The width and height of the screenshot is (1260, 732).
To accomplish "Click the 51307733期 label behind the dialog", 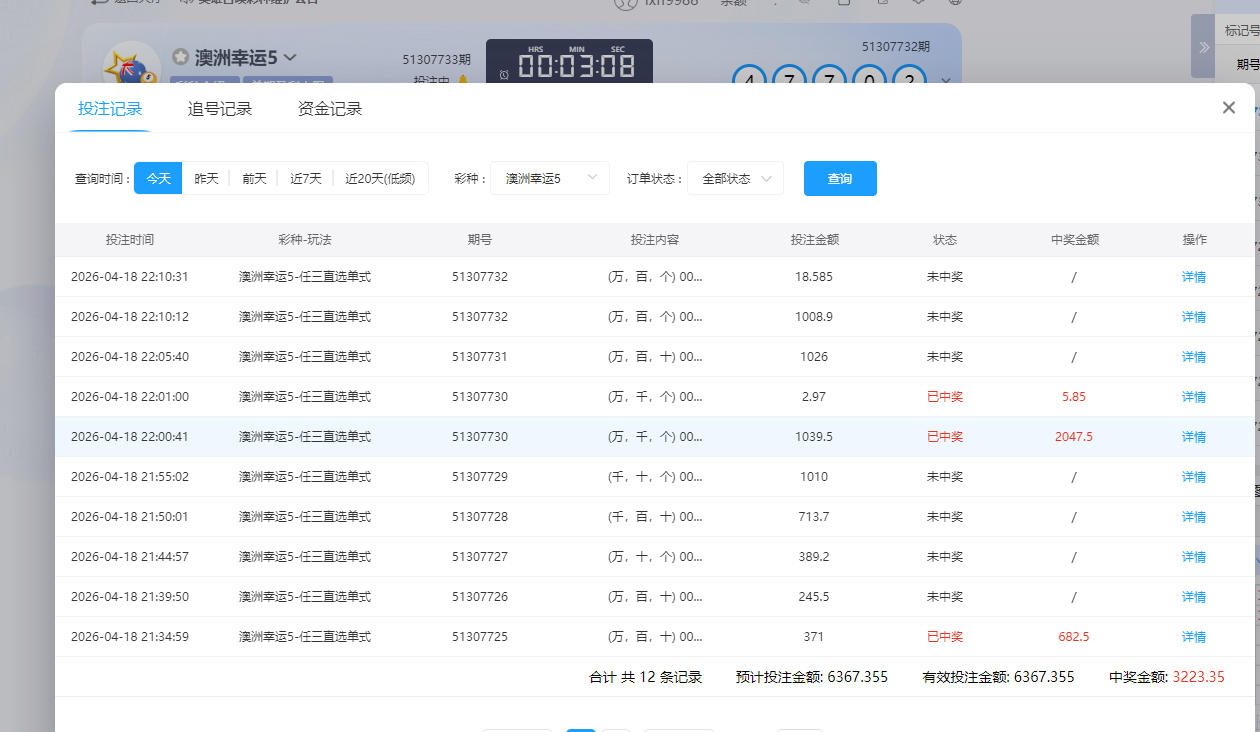I will [x=435, y=60].
